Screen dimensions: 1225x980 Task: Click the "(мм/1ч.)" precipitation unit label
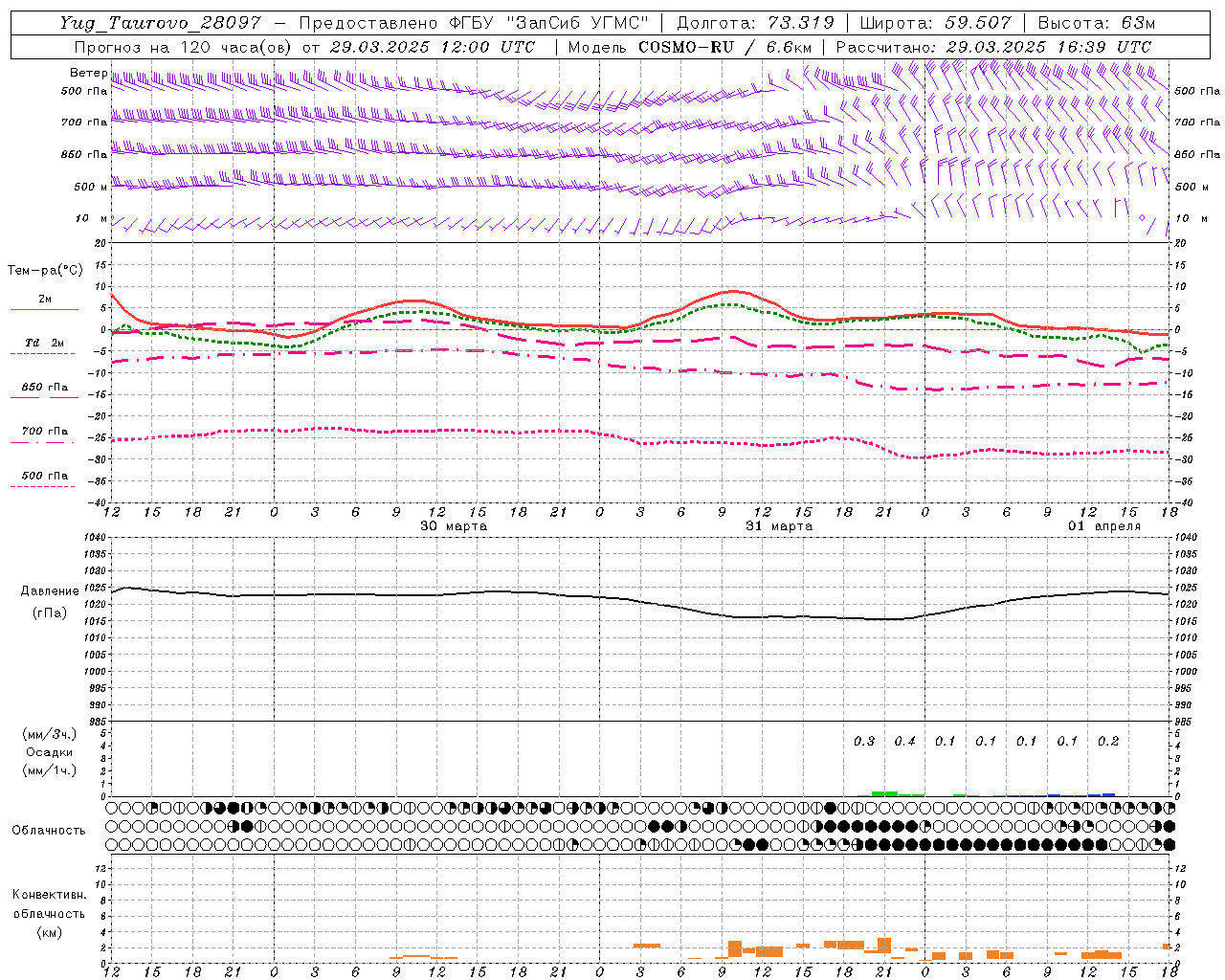[50, 770]
